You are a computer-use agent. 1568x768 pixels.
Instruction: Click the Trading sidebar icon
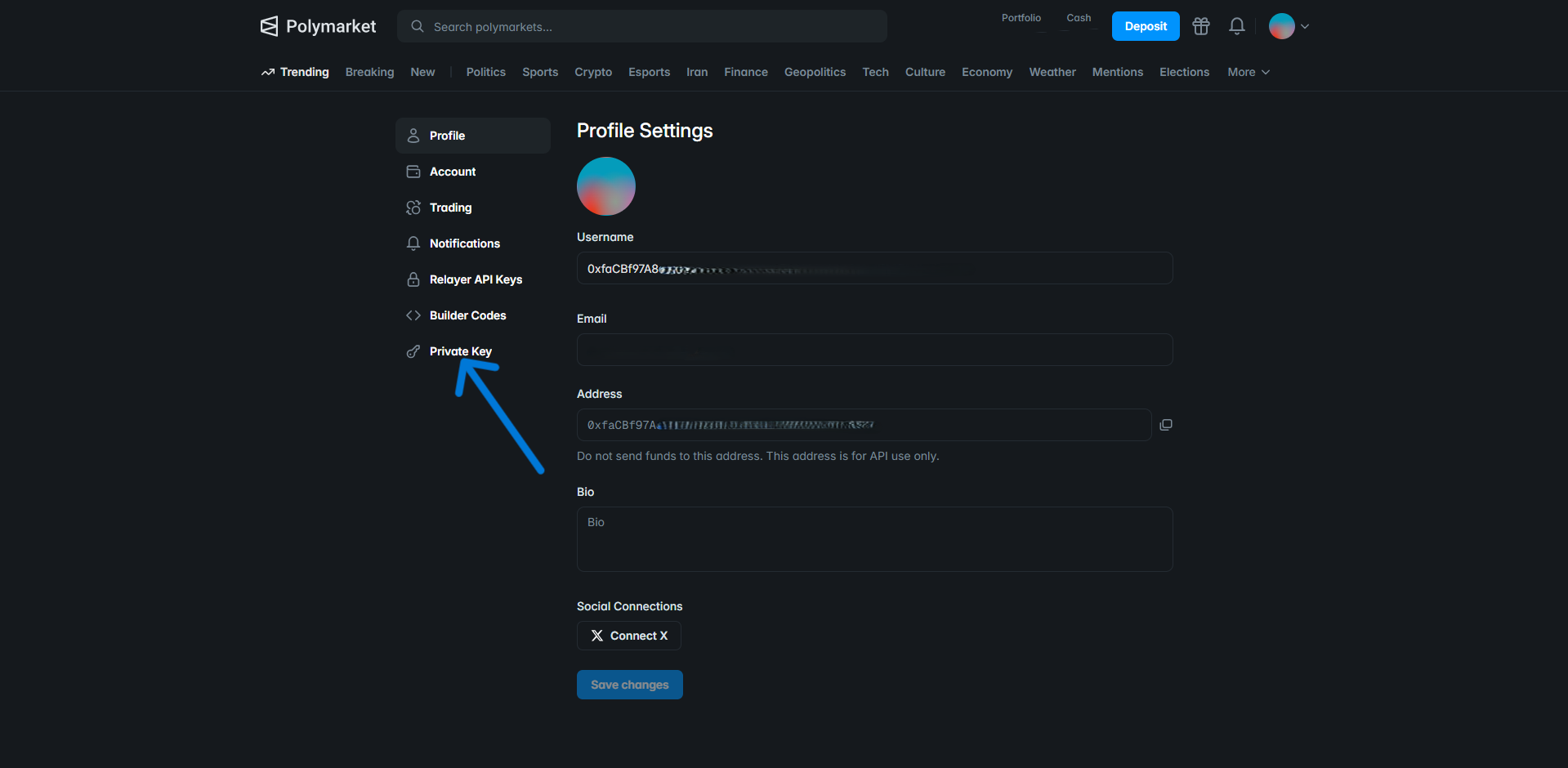click(x=413, y=208)
